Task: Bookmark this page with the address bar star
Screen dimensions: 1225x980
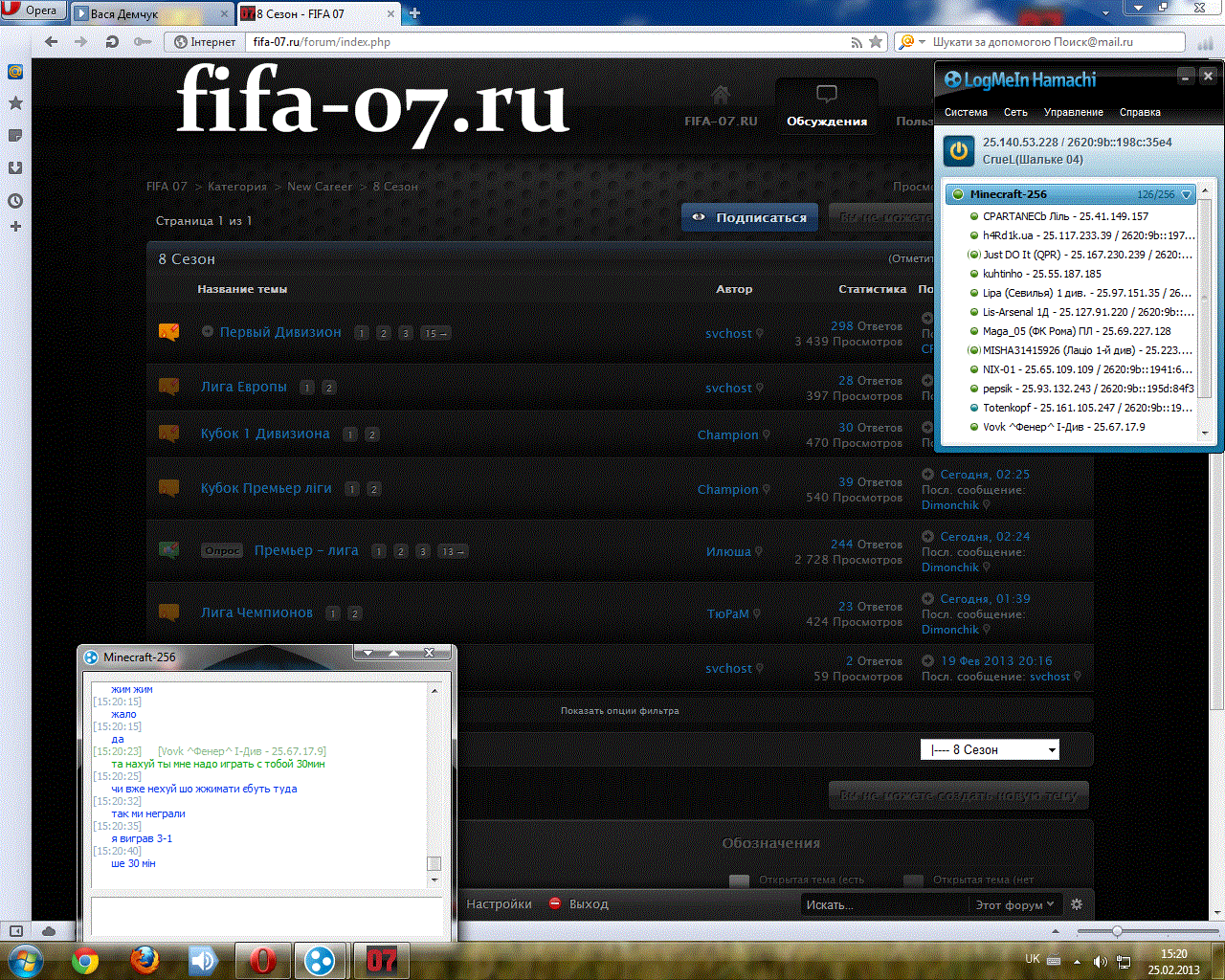Action: click(876, 42)
